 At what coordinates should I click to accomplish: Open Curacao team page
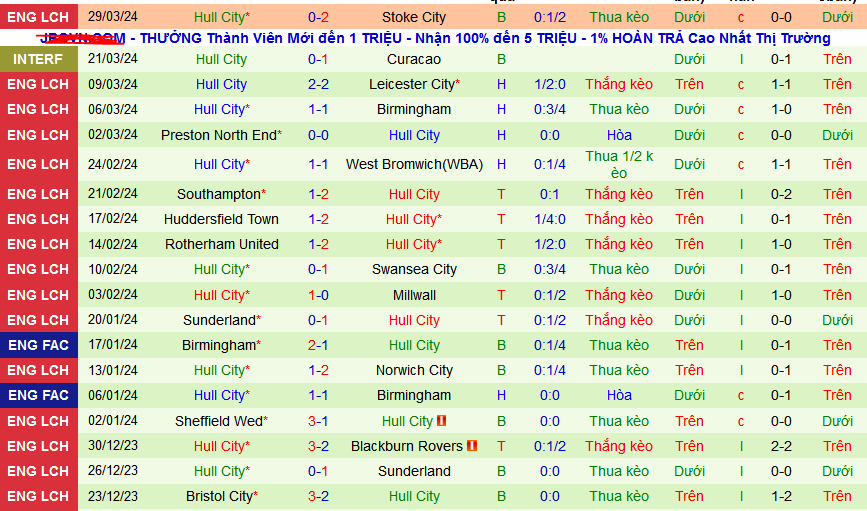(x=414, y=59)
